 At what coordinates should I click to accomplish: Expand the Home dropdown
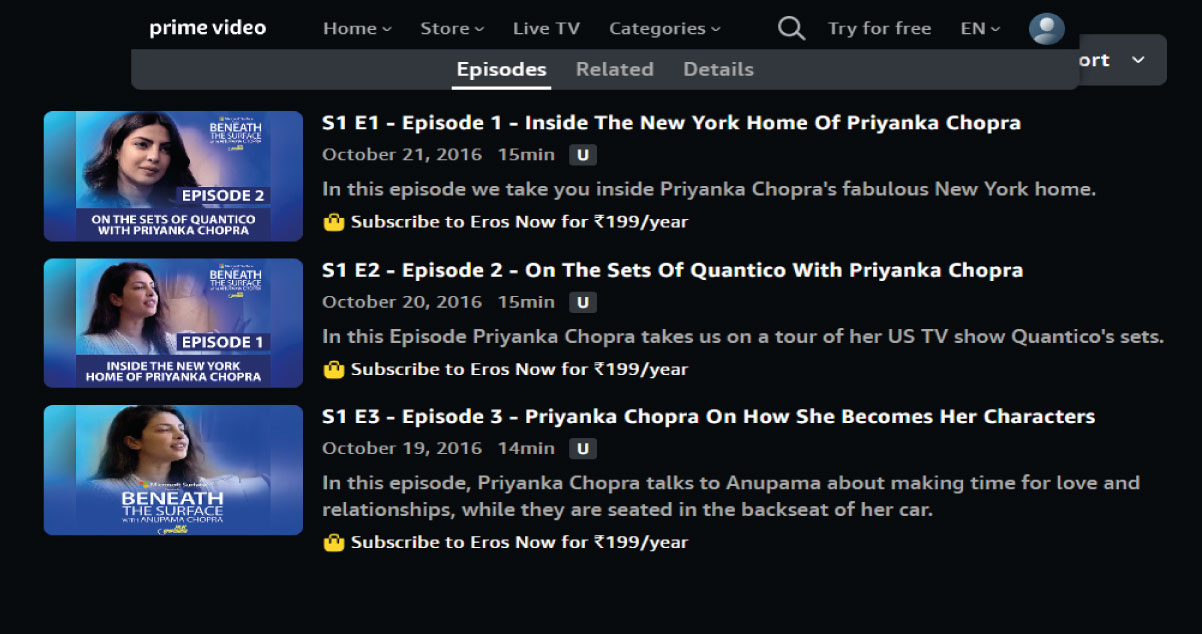coord(356,28)
